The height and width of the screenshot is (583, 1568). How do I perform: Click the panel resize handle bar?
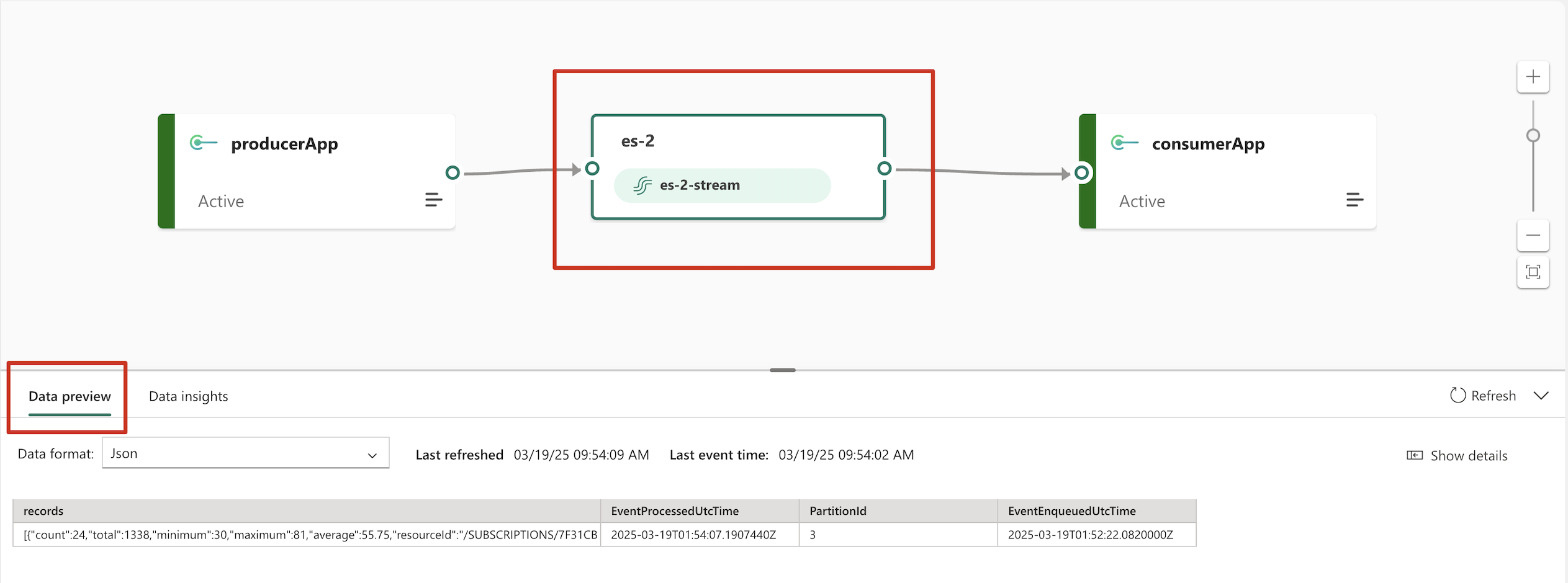pyautogui.click(x=783, y=370)
